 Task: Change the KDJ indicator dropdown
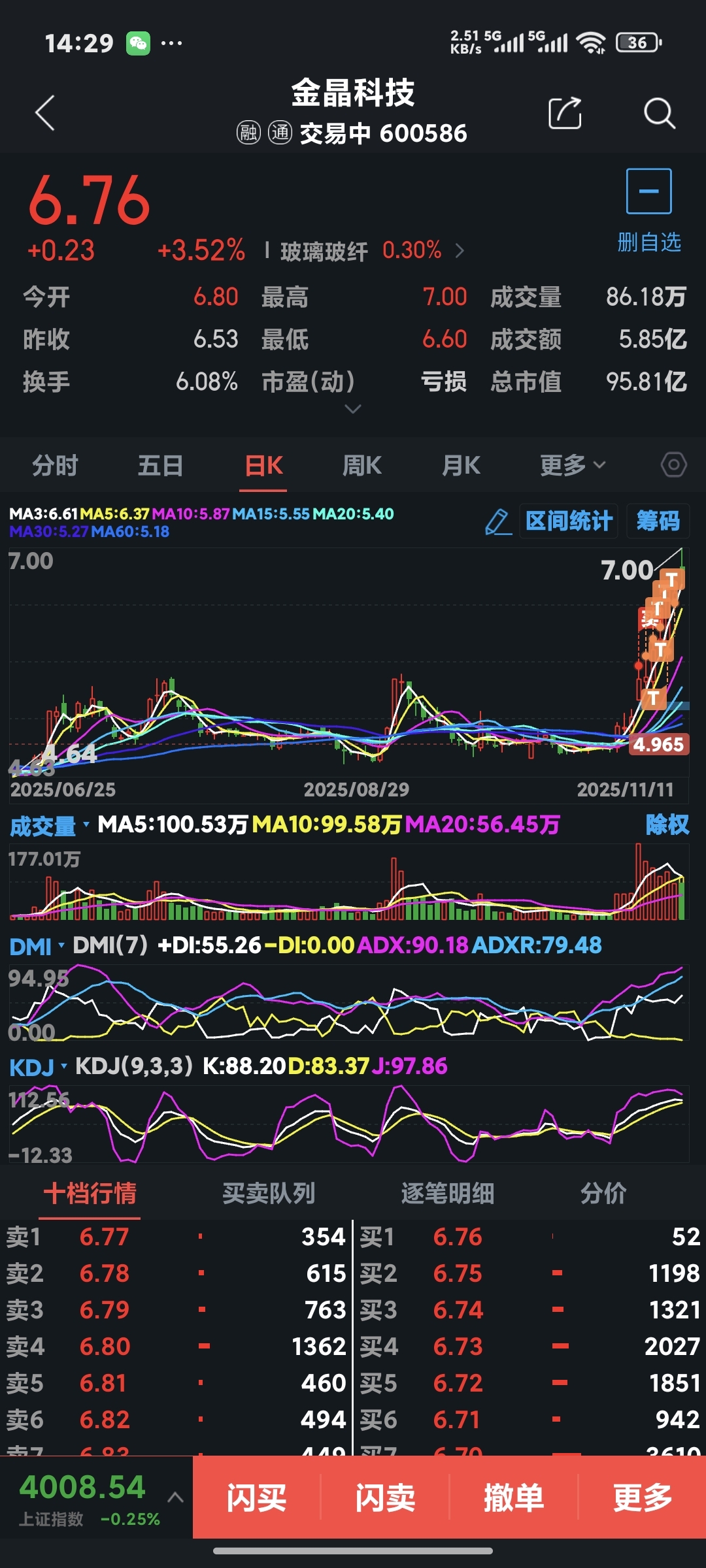(x=39, y=1067)
